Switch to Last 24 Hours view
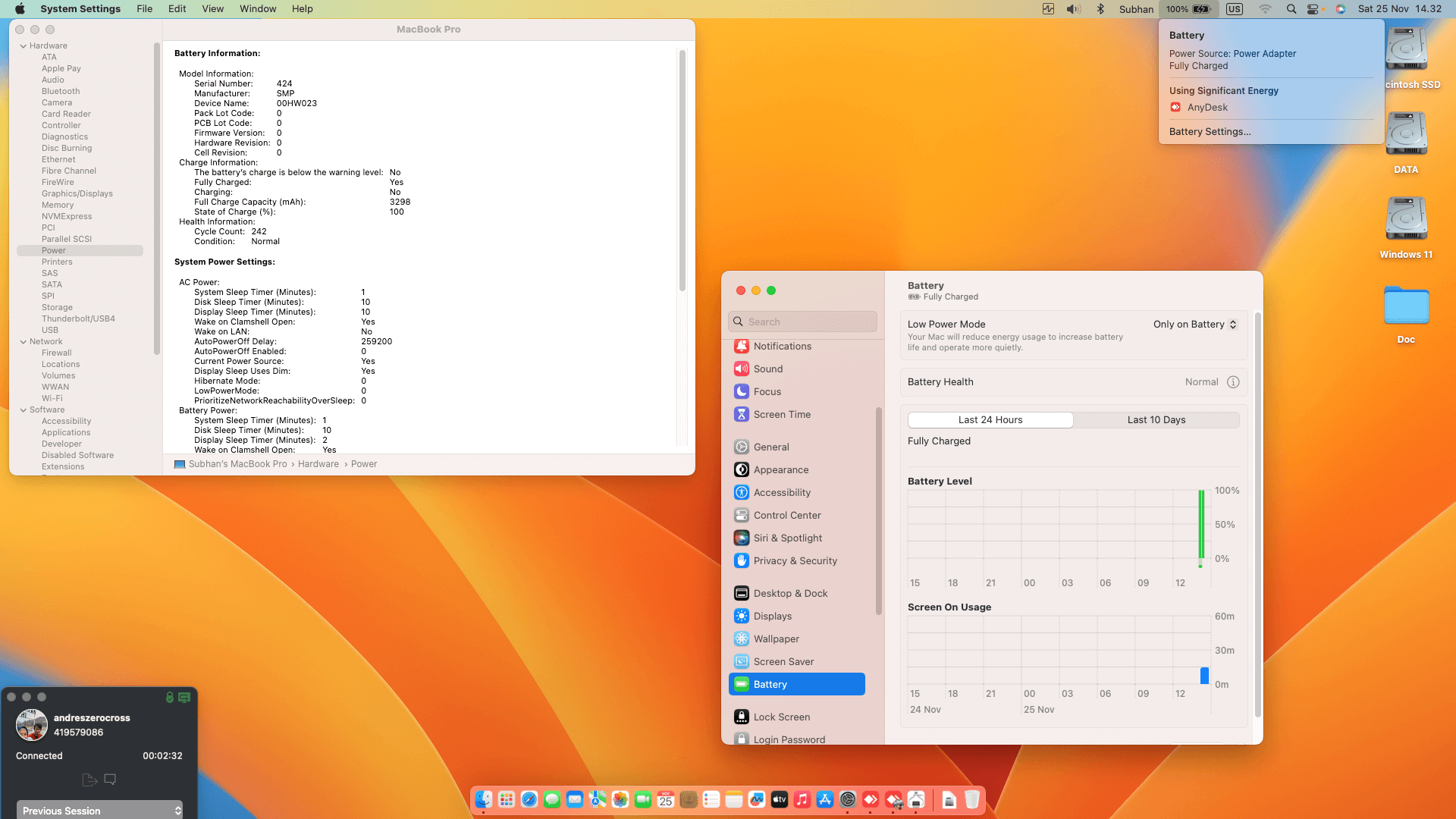The width and height of the screenshot is (1456, 819). click(x=990, y=420)
